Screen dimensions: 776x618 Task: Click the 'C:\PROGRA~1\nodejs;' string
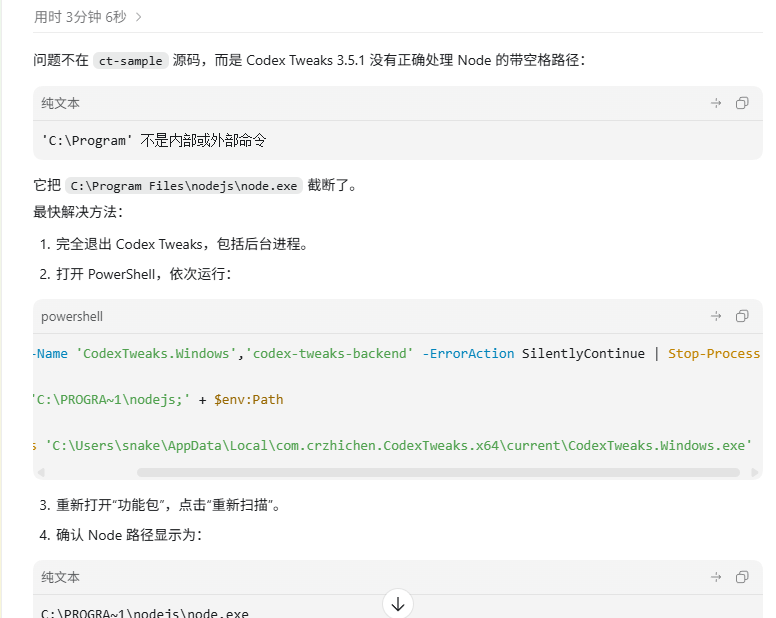[111, 399]
